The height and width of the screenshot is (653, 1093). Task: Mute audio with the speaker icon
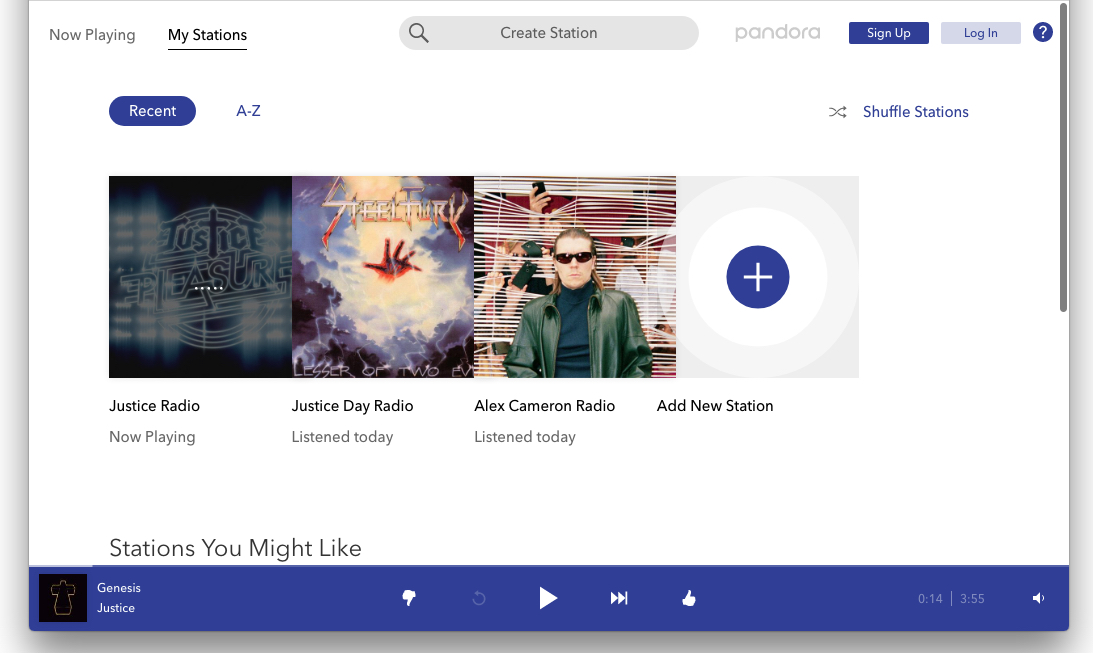click(x=1039, y=598)
